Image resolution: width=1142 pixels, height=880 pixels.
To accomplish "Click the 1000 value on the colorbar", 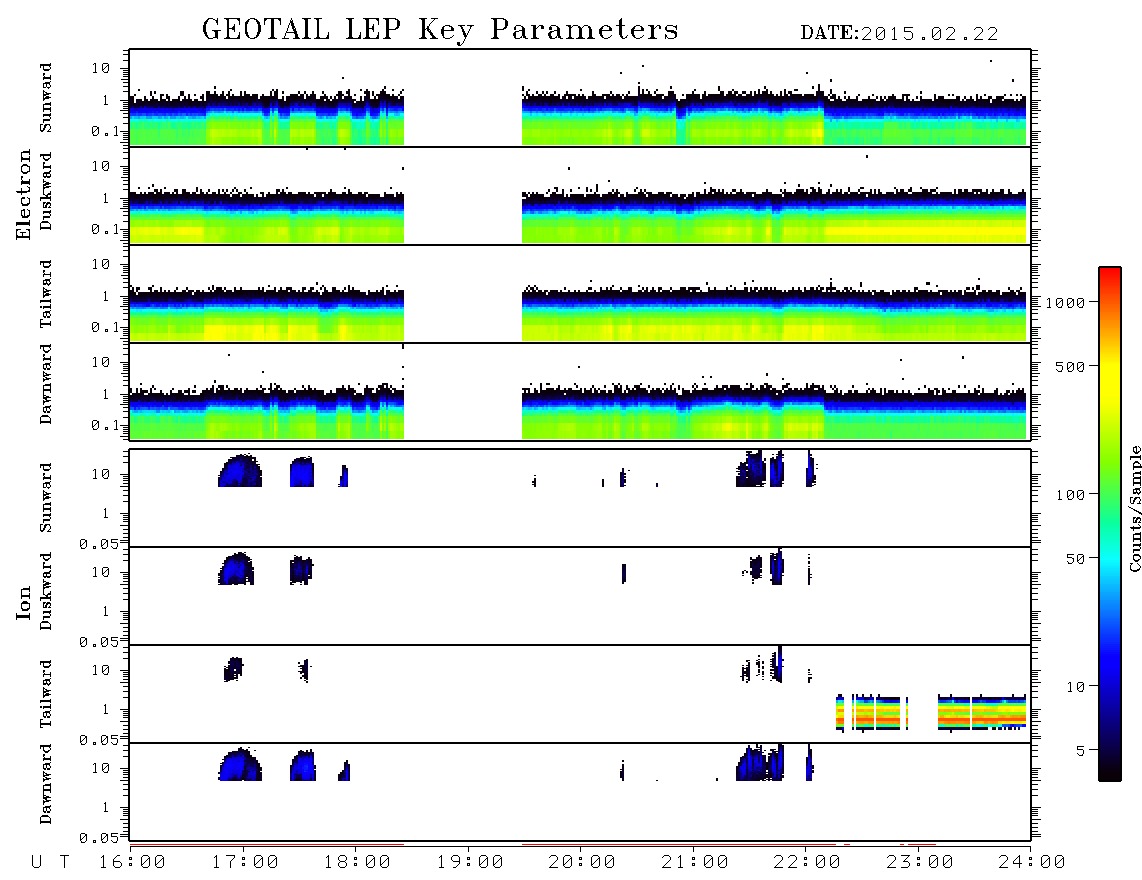I will coord(1065,303).
